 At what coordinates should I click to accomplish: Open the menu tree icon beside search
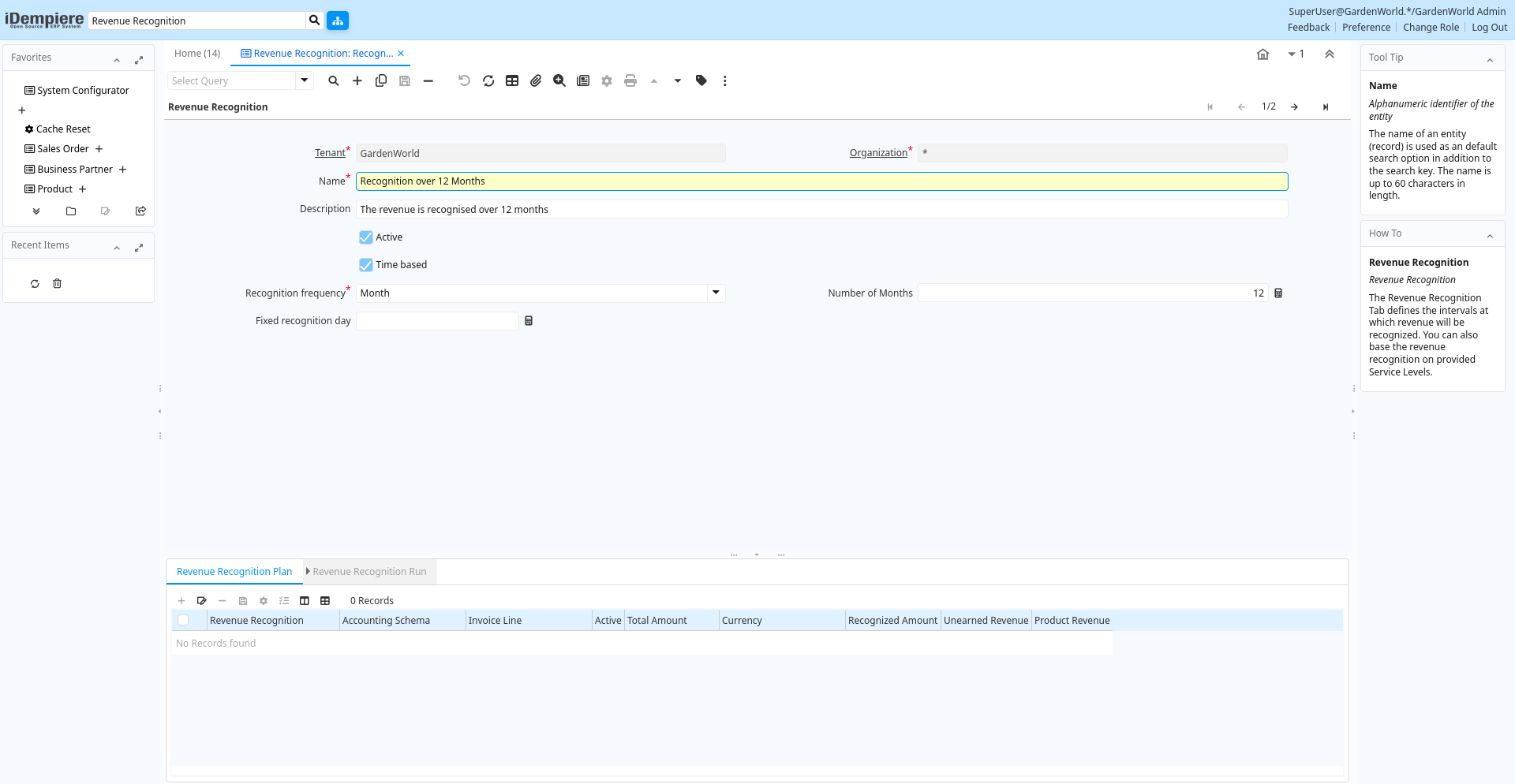338,21
